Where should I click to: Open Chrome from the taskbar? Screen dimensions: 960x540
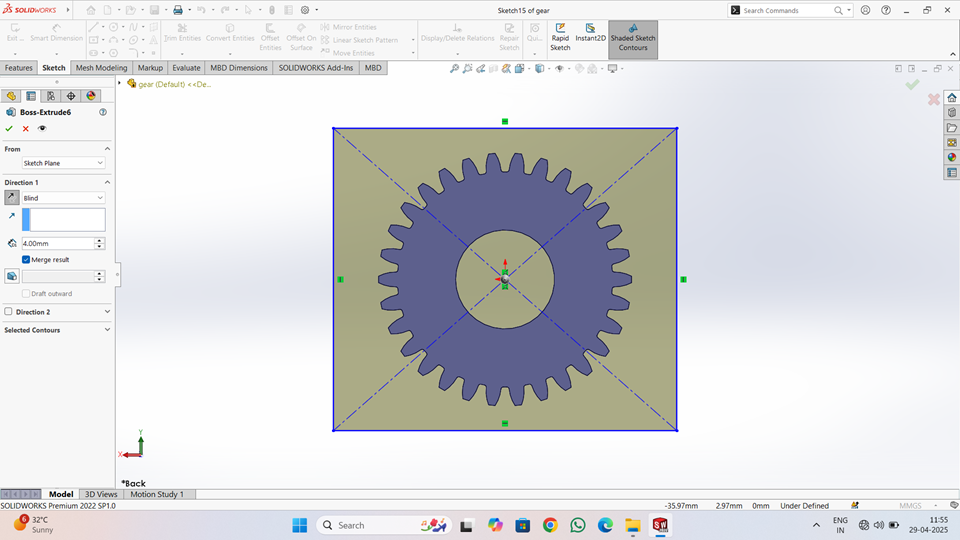(x=550, y=525)
